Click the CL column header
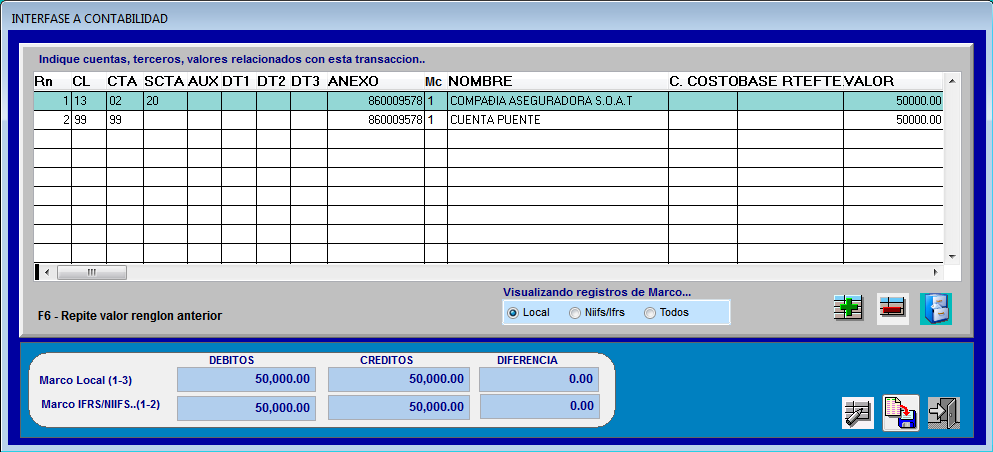The image size is (993, 452). [89, 81]
